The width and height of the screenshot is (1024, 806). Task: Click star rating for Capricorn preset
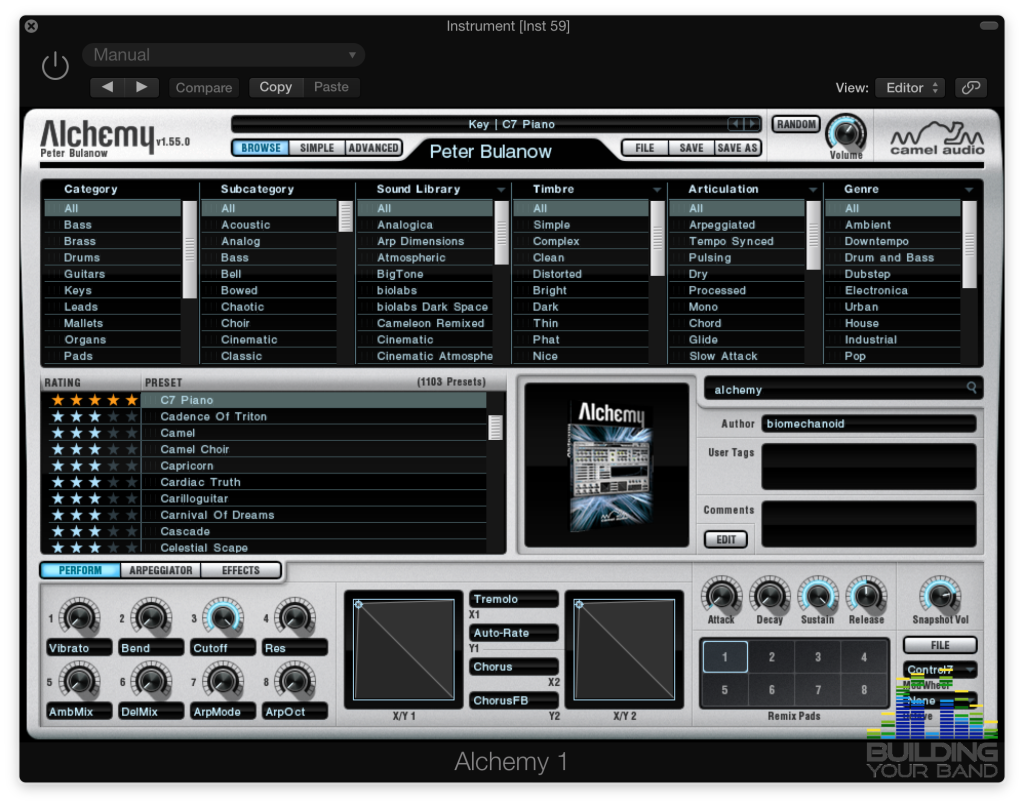(95, 466)
